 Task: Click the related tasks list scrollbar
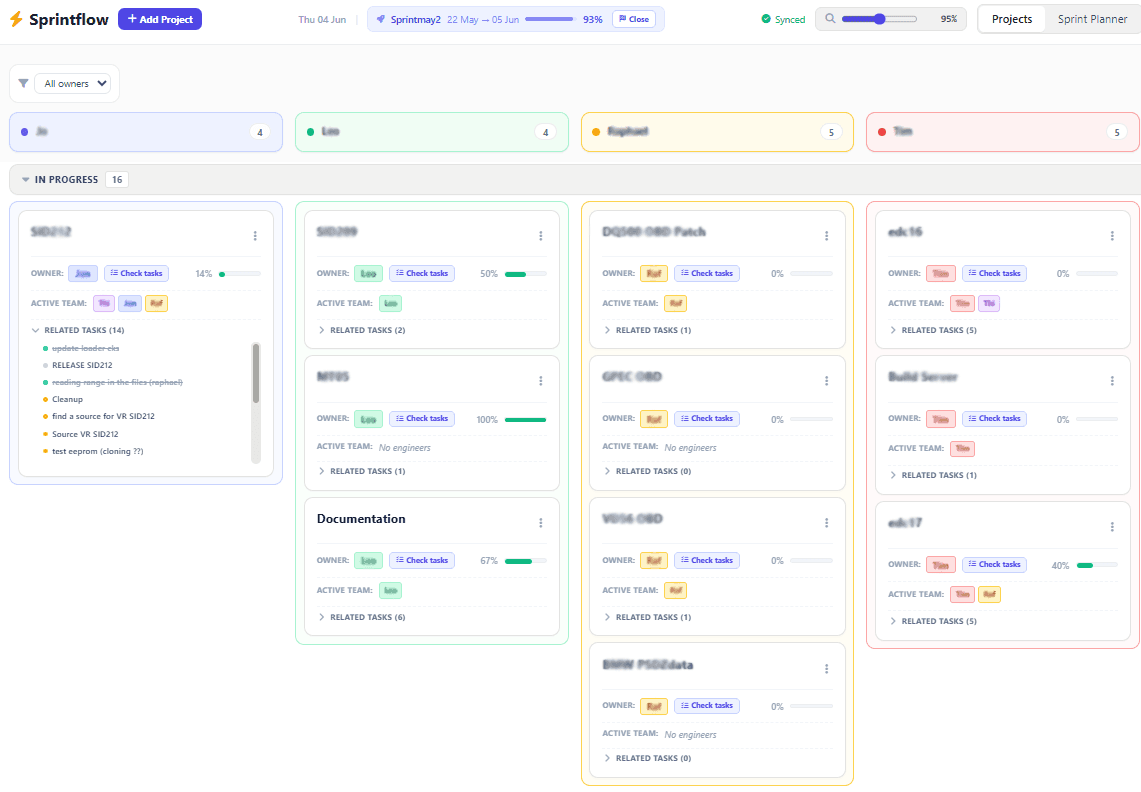click(x=255, y=373)
